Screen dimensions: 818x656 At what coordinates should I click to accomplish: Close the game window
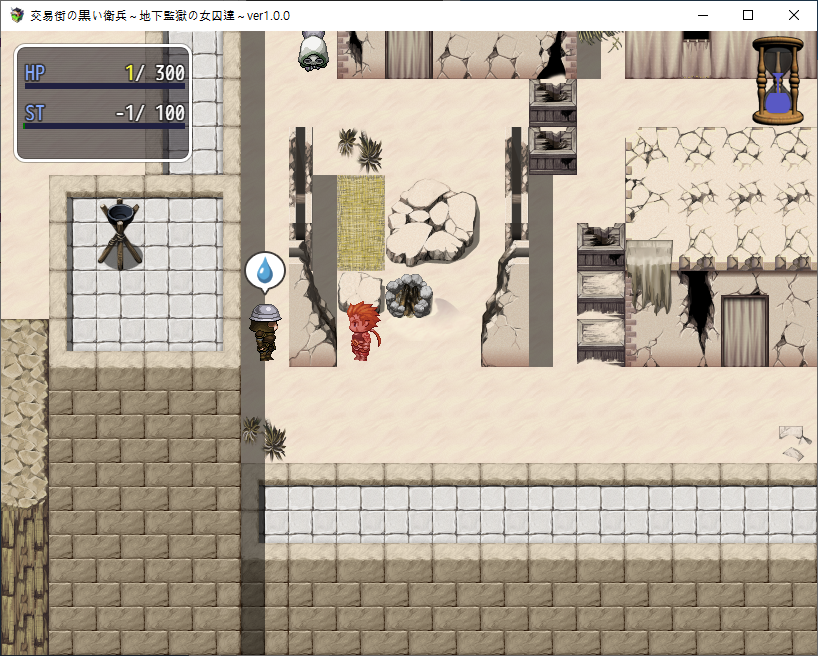(794, 15)
